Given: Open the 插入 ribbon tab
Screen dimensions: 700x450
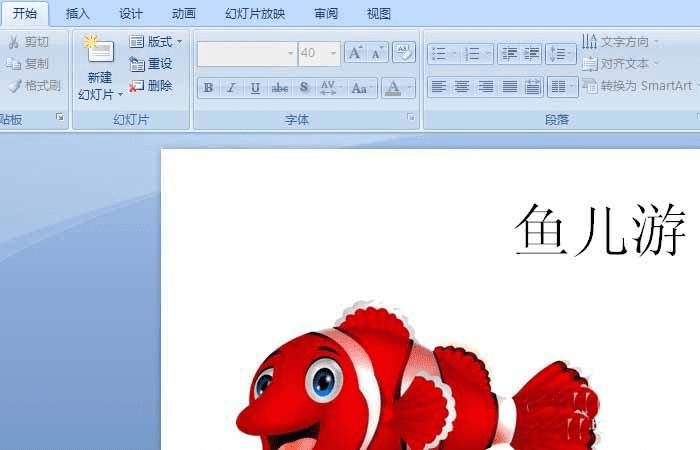Looking at the screenshot, I should [x=78, y=14].
